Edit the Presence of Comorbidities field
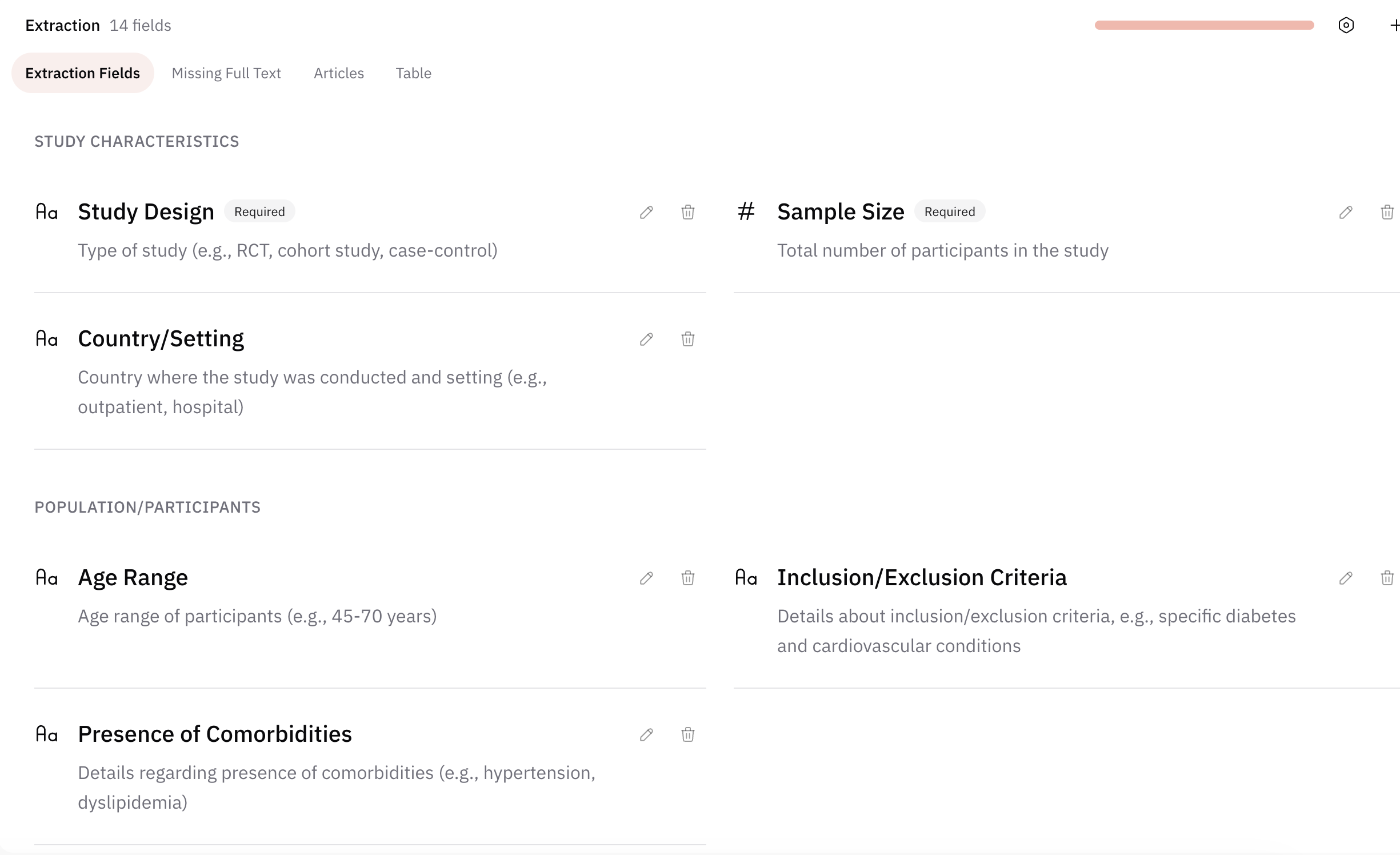Screen dimensions: 1400x855 tap(646, 734)
